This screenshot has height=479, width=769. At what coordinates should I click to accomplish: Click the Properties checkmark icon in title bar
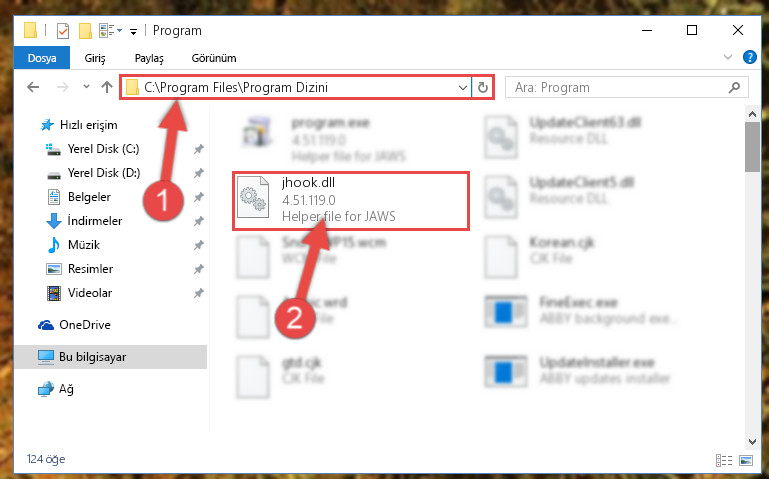63,31
